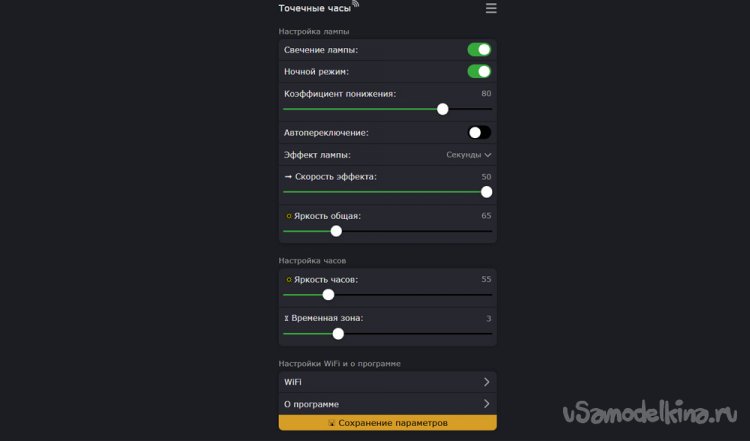The height and width of the screenshot is (441, 750).
Task: Open the hamburger menu icon
Action: tap(491, 8)
